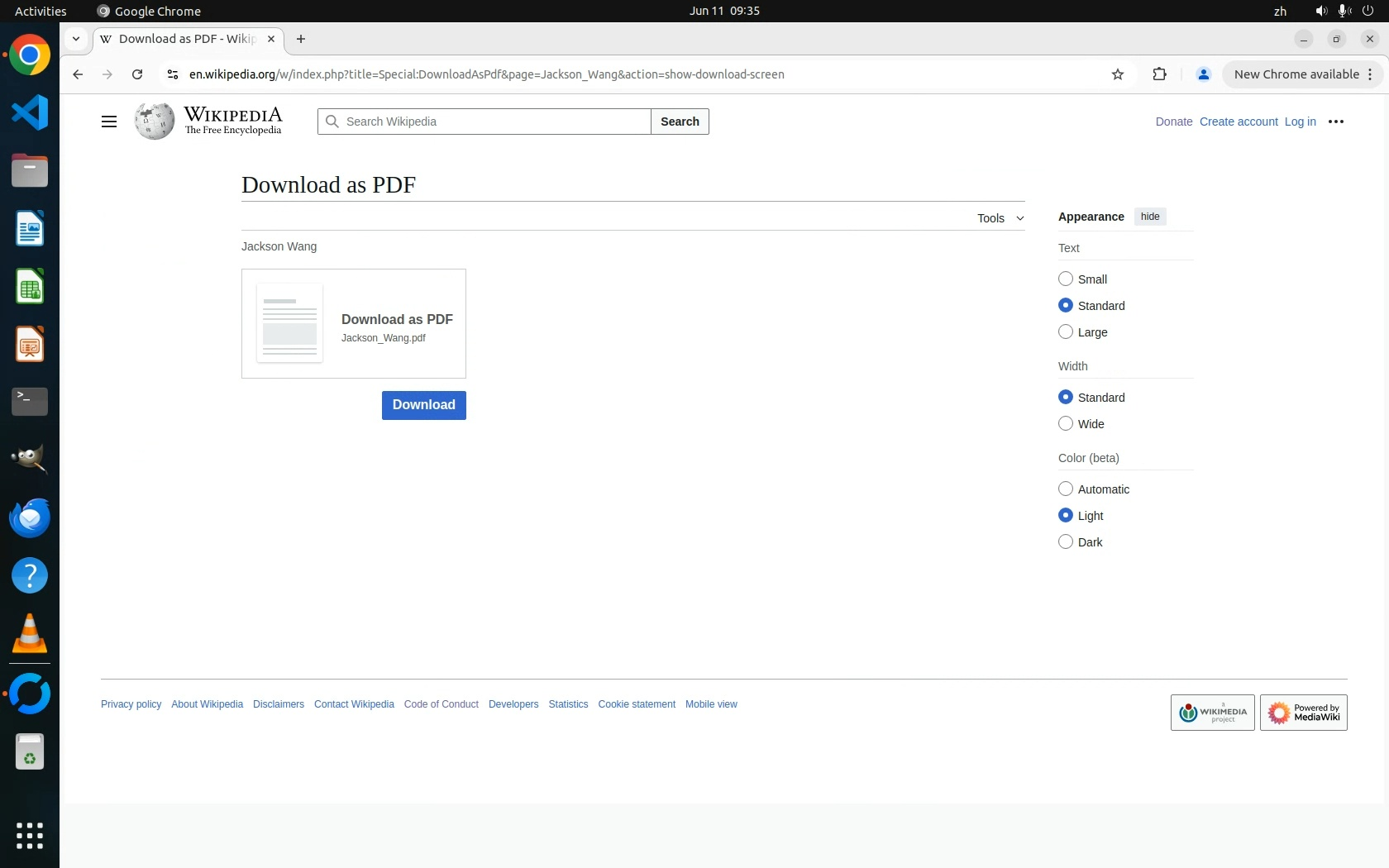Open Chrome menu via New Chrome available
This screenshot has height=868, width=1389.
click(x=1301, y=74)
